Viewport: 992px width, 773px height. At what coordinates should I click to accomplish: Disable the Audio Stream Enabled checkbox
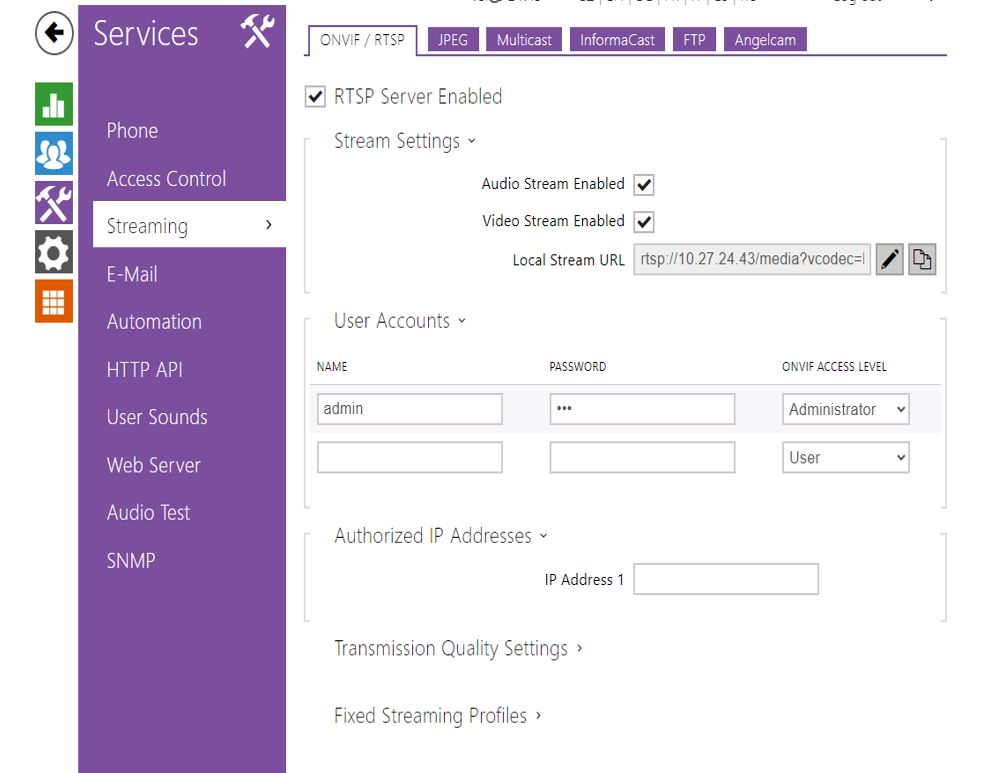coord(644,185)
